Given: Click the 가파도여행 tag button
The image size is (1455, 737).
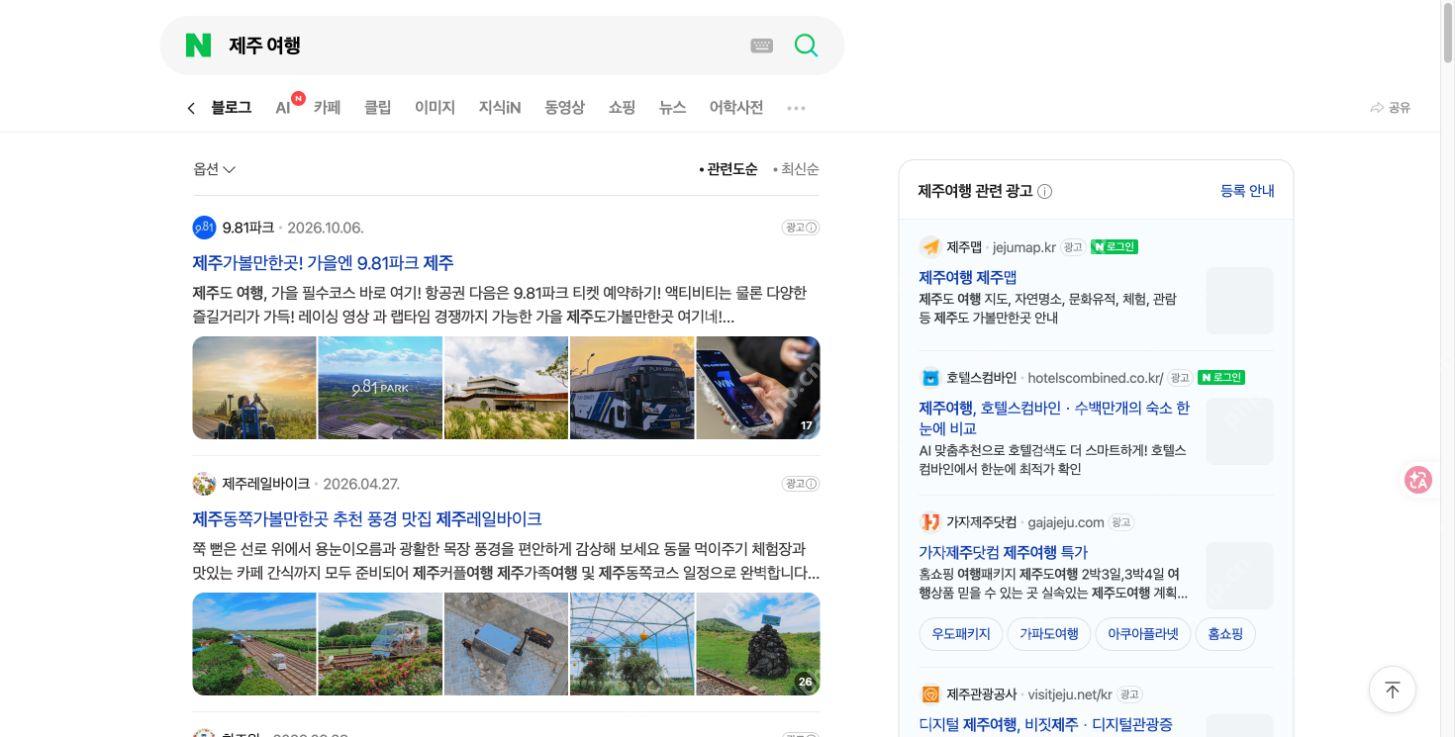Looking at the screenshot, I should tap(1049, 634).
